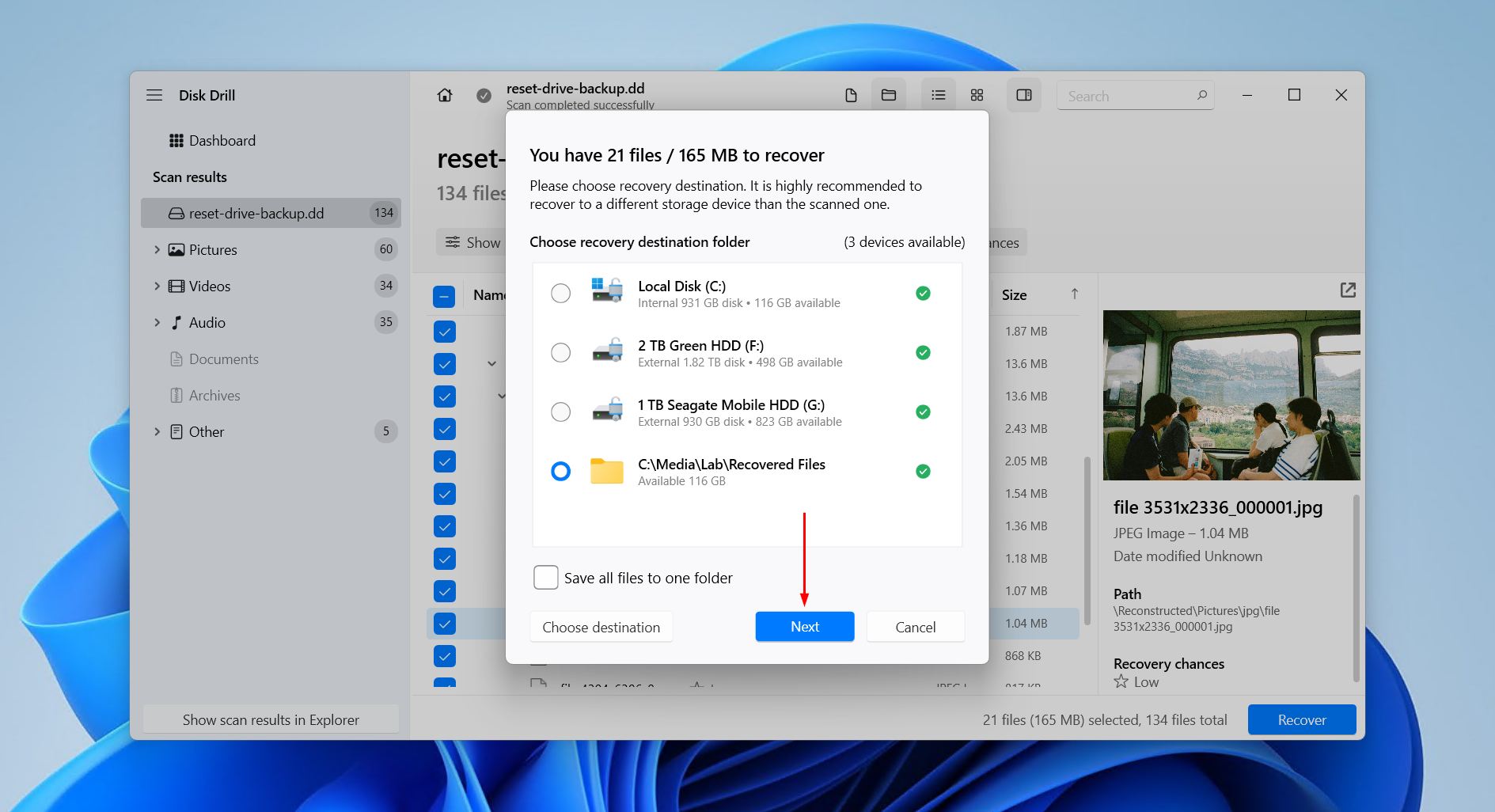The height and width of the screenshot is (812, 1495).
Task: Click into the Search field
Action: pos(1135,96)
